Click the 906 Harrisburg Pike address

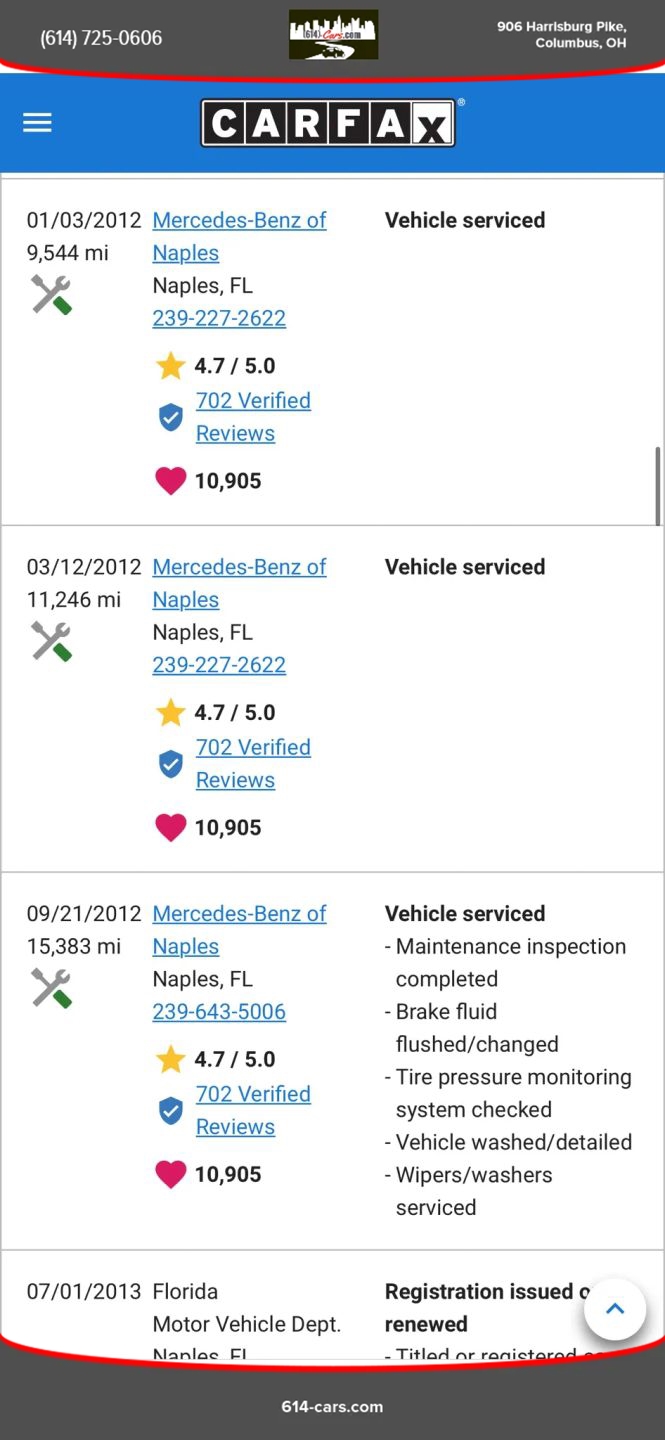pyautogui.click(x=561, y=35)
